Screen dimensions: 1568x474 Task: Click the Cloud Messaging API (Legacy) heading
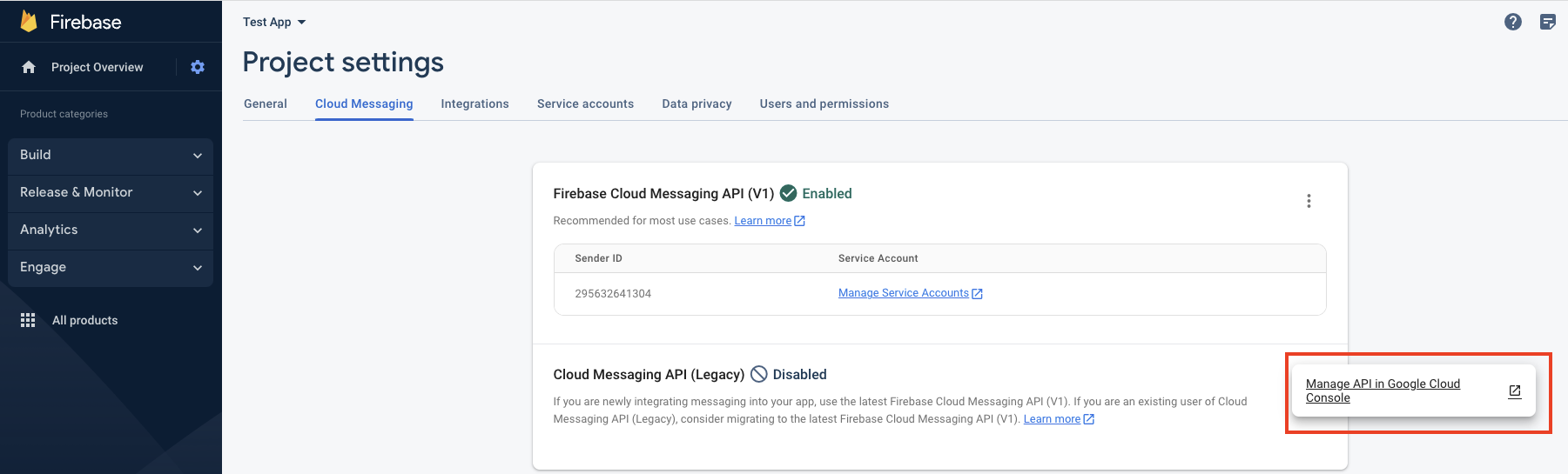(649, 374)
